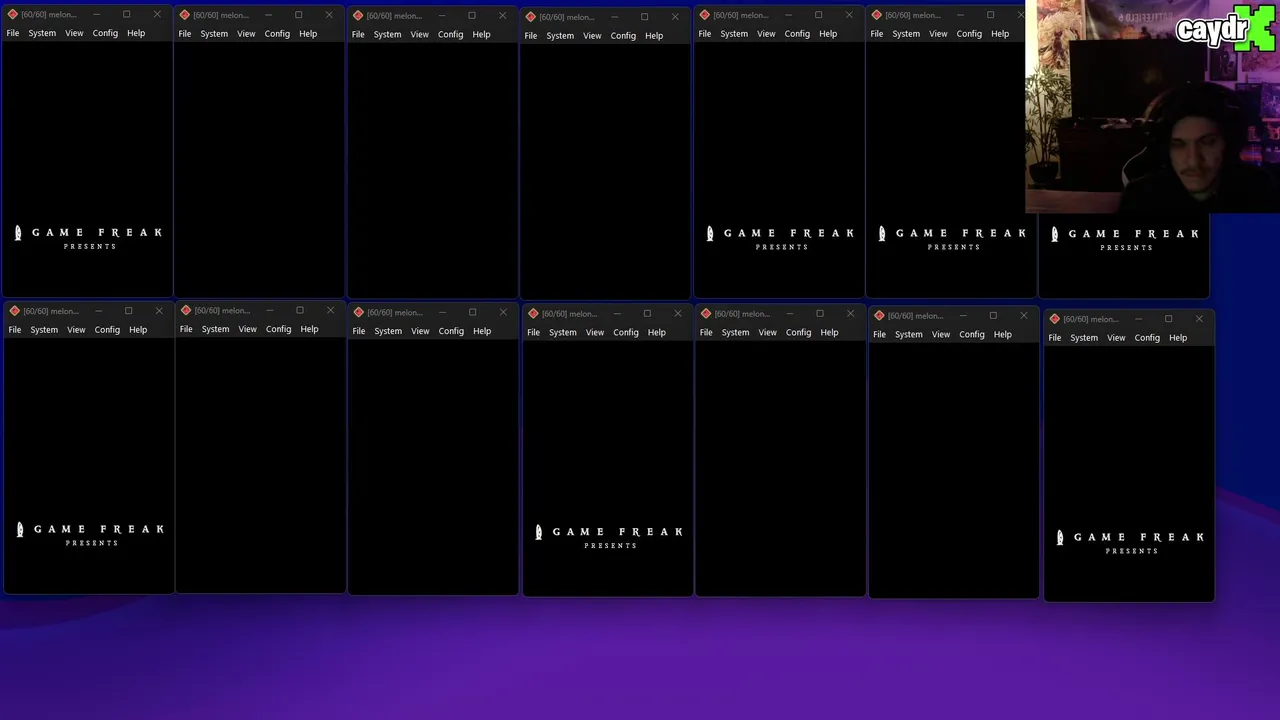
Task: Click melonDS title icon in bottom-row fourth window
Action: point(533,313)
